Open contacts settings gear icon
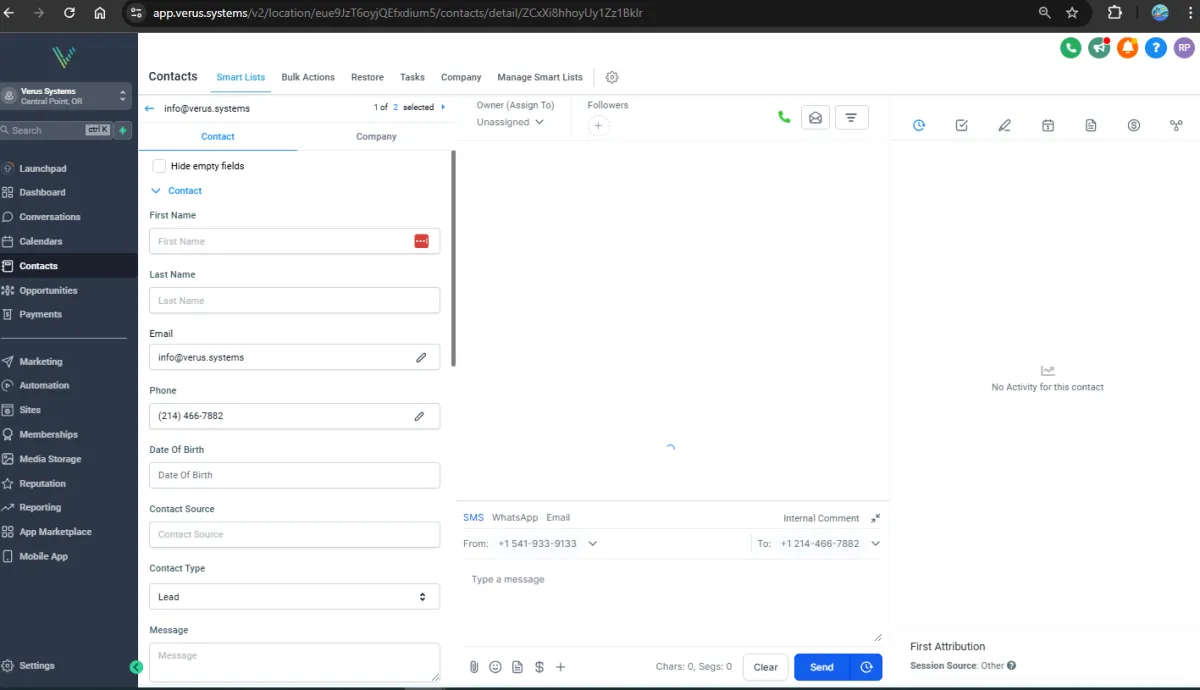 point(612,77)
